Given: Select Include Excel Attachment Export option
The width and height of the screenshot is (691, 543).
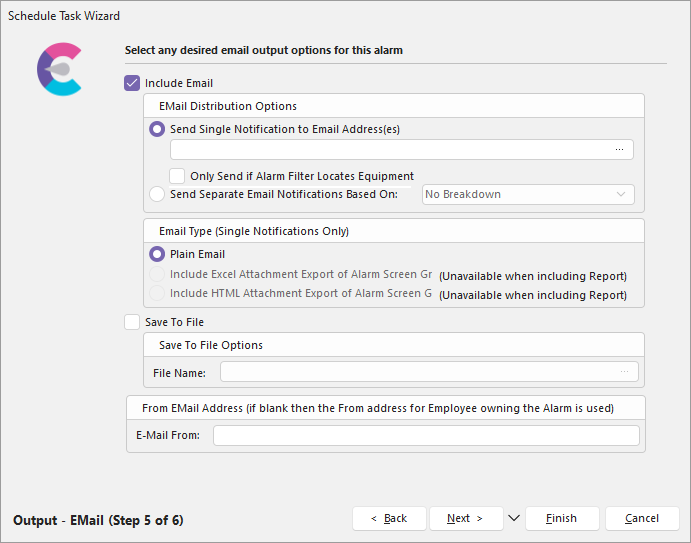Looking at the screenshot, I should coord(156,274).
